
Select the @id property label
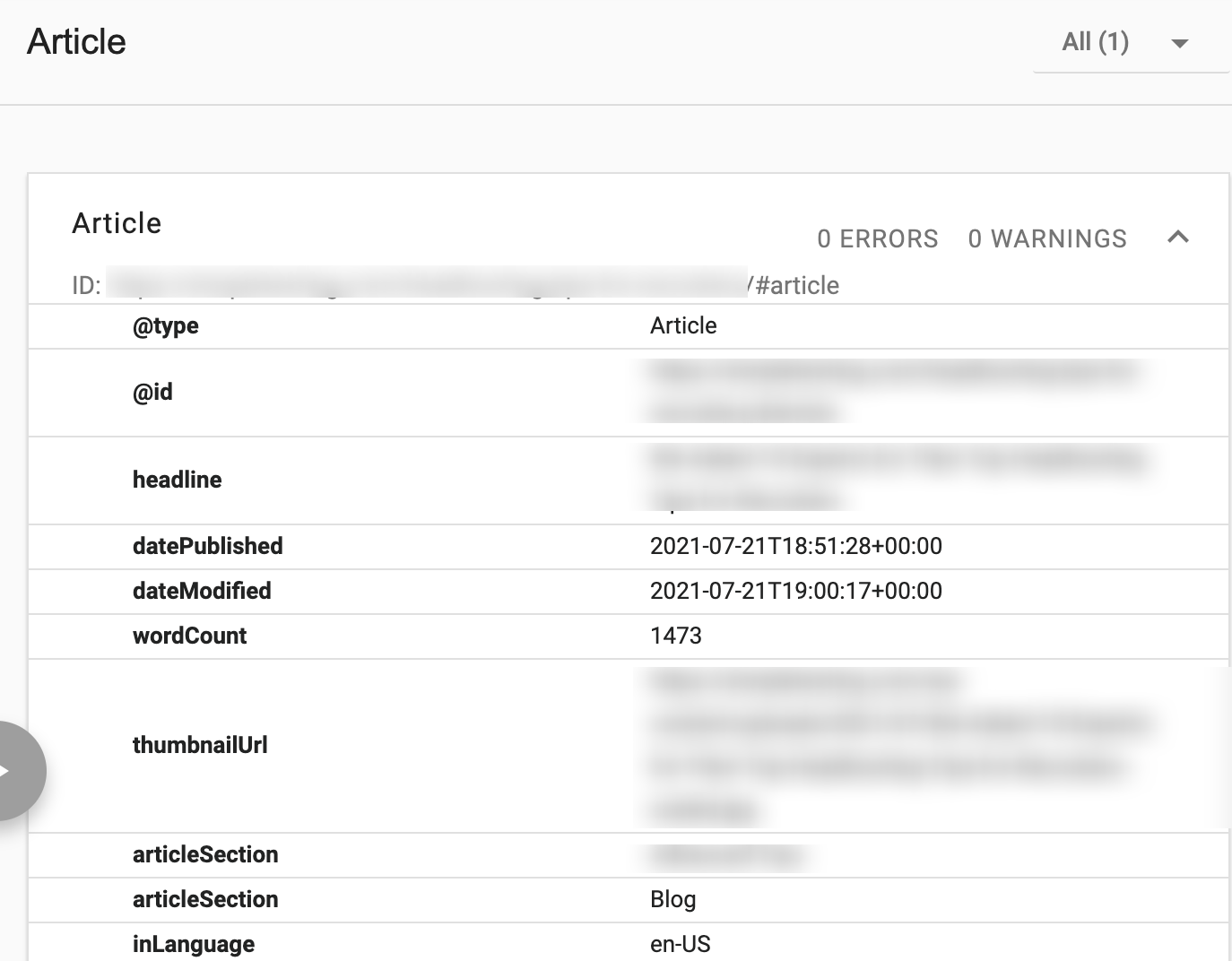(x=152, y=393)
